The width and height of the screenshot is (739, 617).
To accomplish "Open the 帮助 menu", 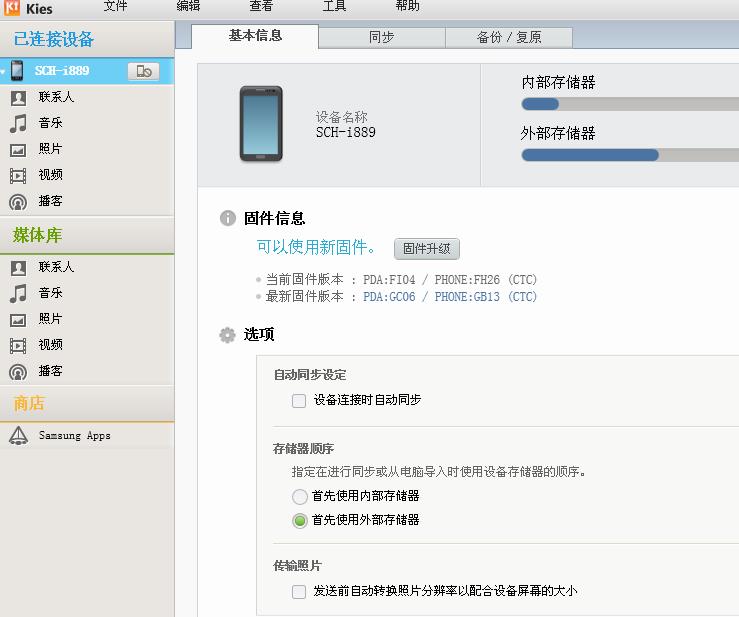I will point(408,6).
